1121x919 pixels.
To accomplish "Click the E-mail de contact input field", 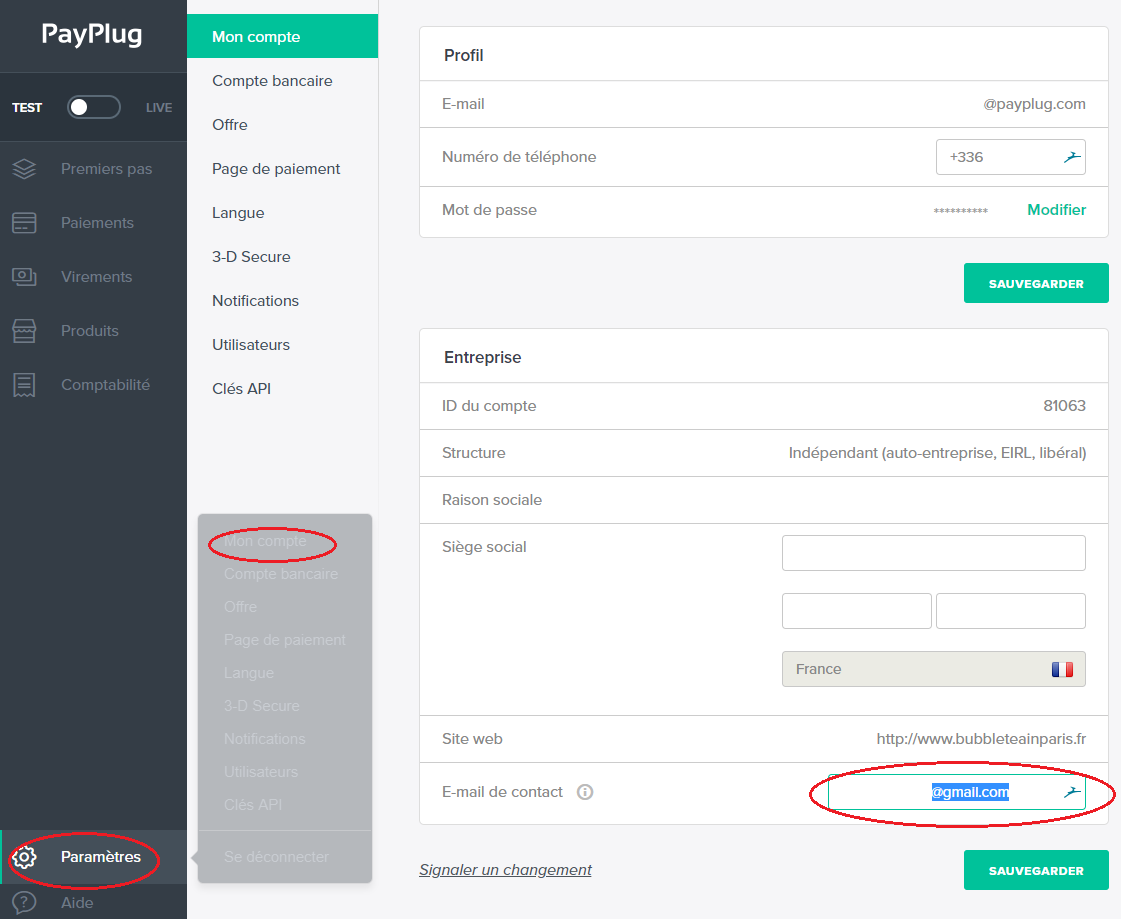I will [x=957, y=792].
